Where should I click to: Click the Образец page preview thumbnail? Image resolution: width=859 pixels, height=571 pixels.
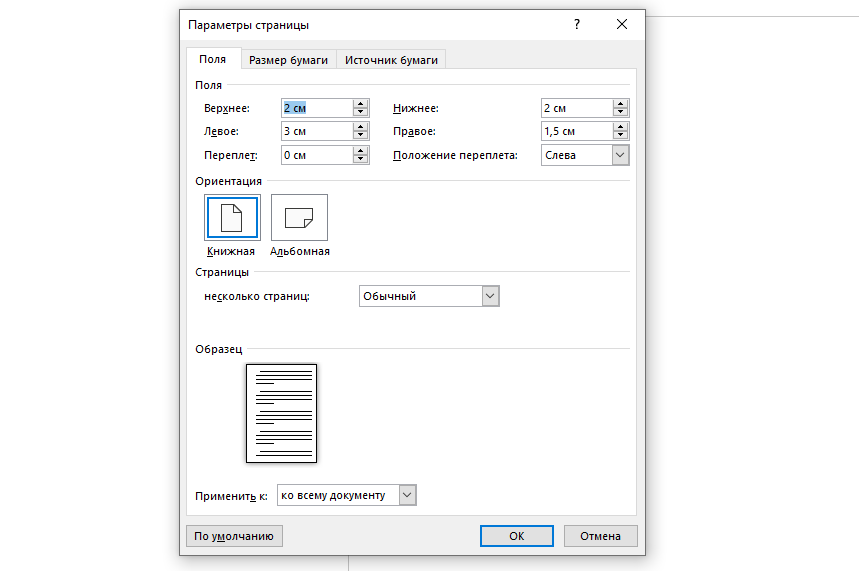[281, 413]
